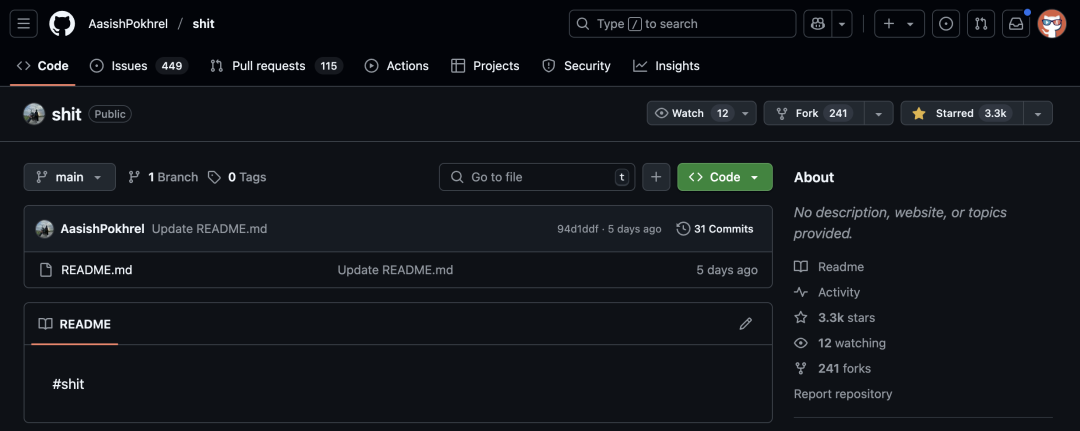The height and width of the screenshot is (431, 1080).
Task: Open the Watch notifications dropdown
Action: (701, 114)
